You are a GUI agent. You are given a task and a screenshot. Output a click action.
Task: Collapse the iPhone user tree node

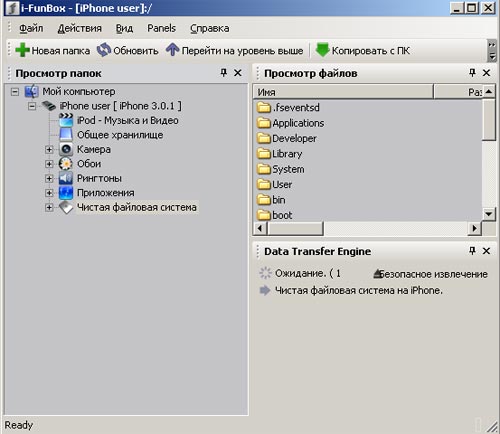[x=32, y=106]
